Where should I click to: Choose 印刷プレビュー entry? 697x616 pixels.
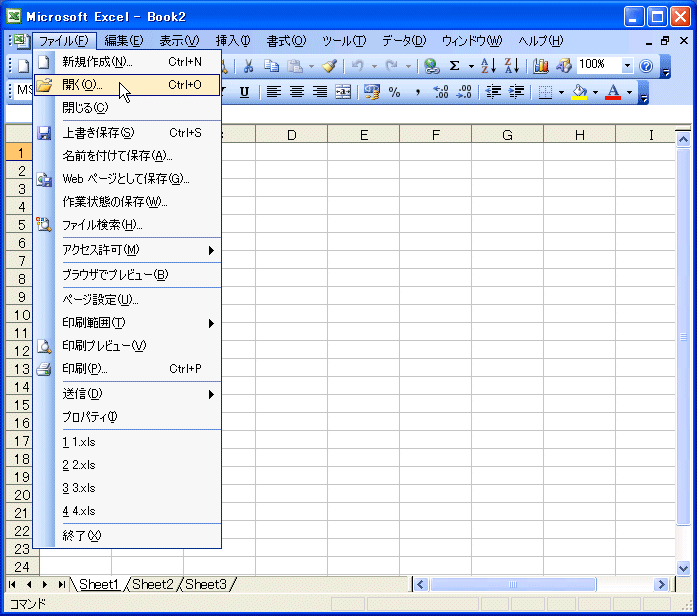pyautogui.click(x=127, y=346)
